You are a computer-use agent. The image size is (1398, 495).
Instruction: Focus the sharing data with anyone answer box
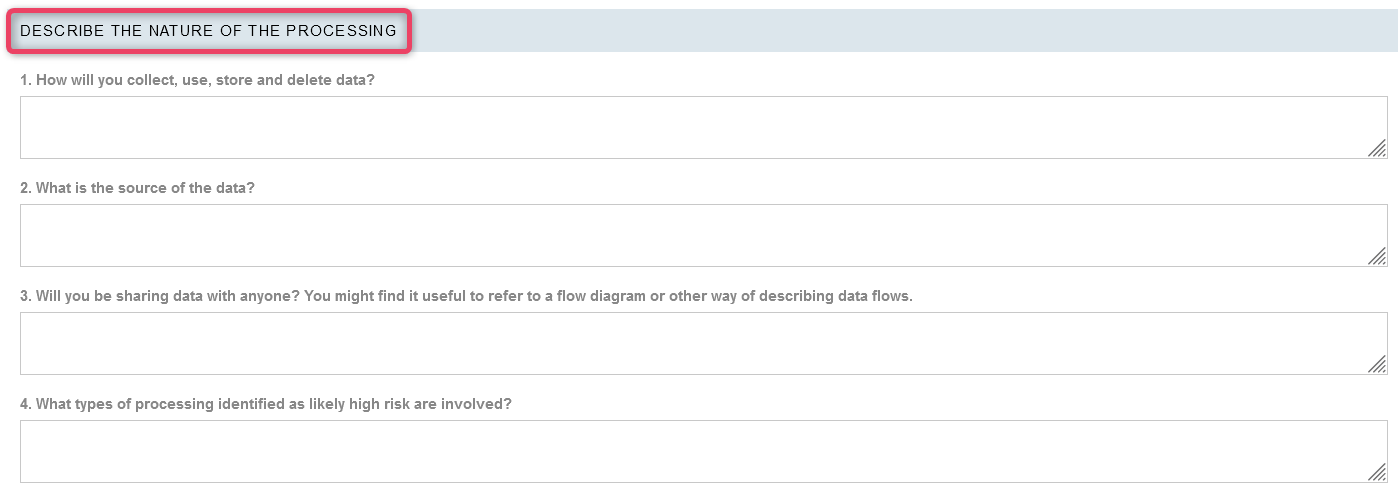[704, 343]
